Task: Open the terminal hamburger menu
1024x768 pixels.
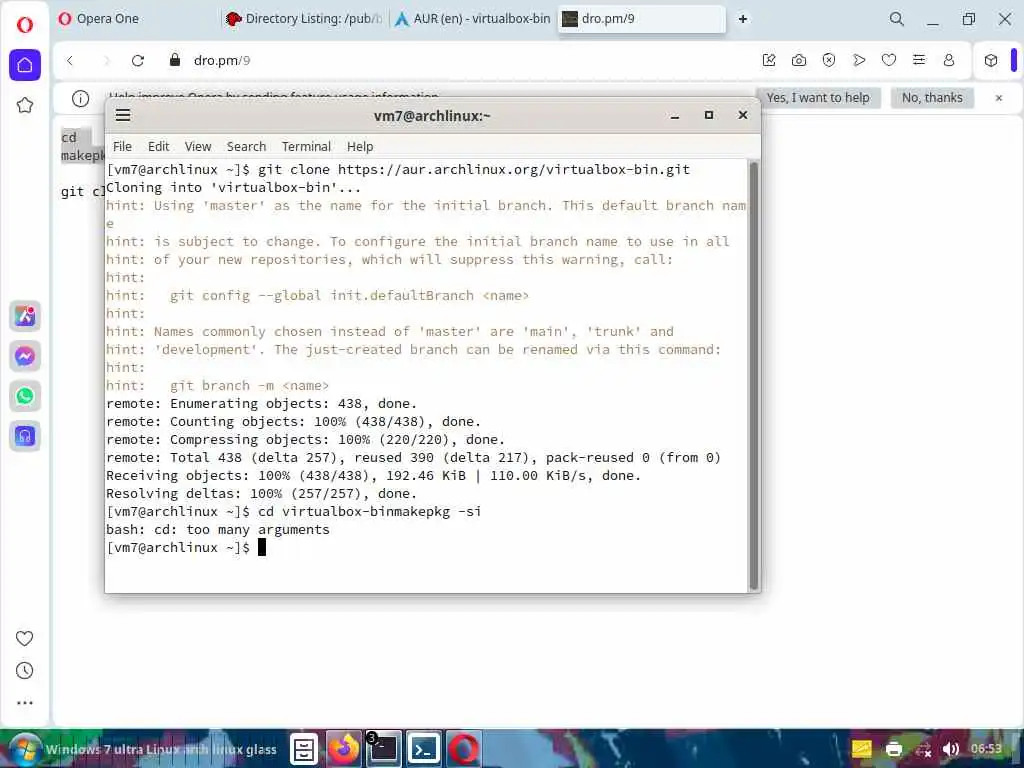Action: click(x=123, y=116)
